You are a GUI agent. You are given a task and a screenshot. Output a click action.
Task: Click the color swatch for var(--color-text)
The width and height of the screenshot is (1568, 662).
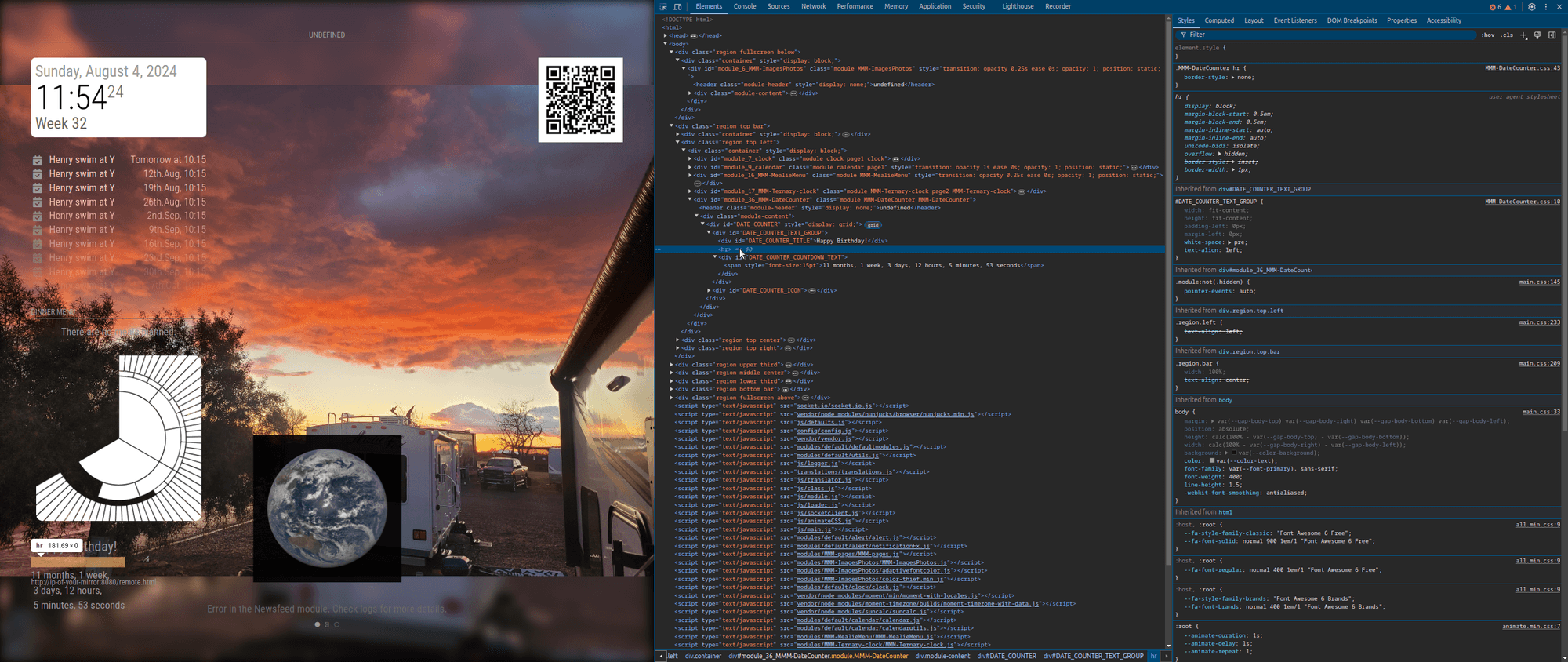1212,461
